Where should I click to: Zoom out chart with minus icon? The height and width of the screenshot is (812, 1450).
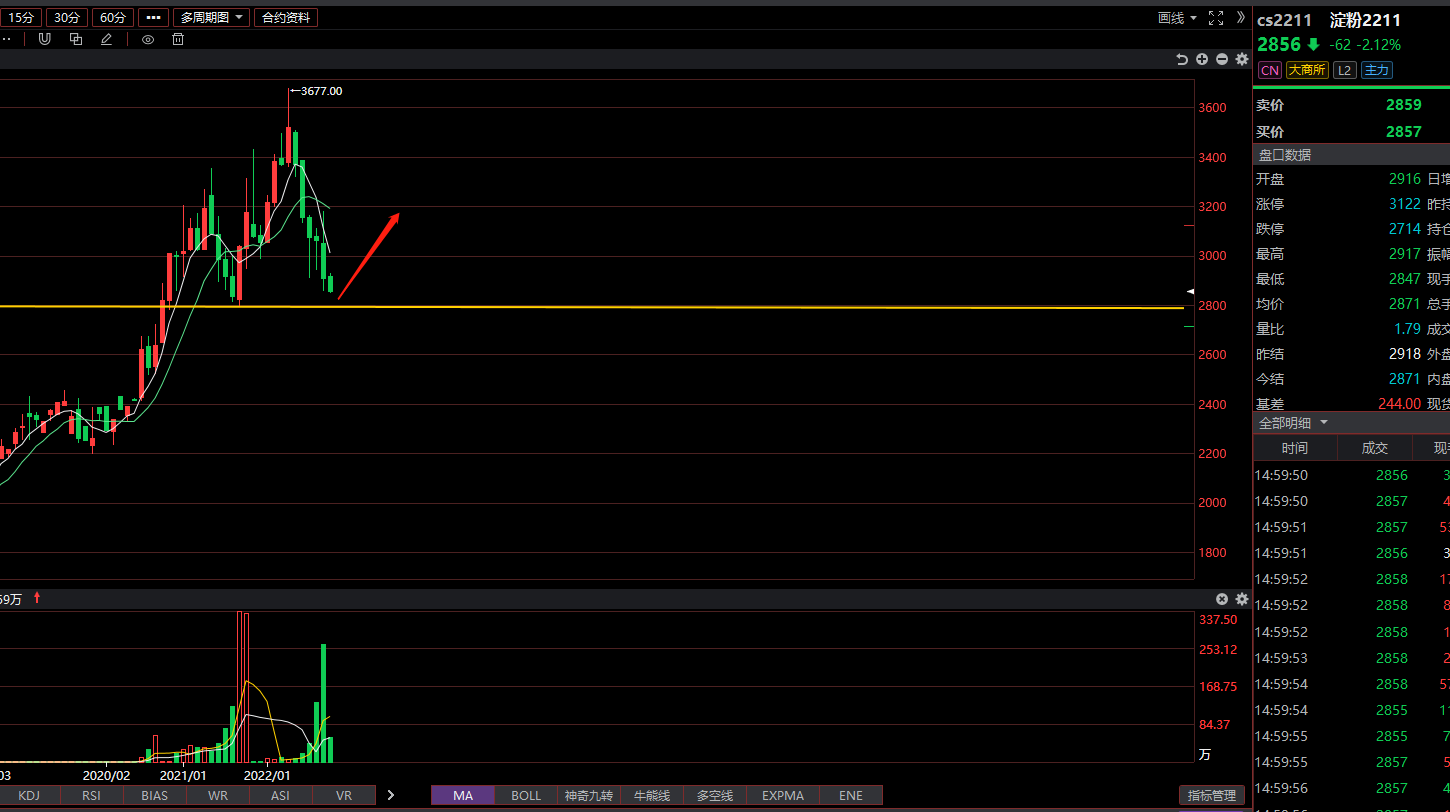pos(1222,60)
